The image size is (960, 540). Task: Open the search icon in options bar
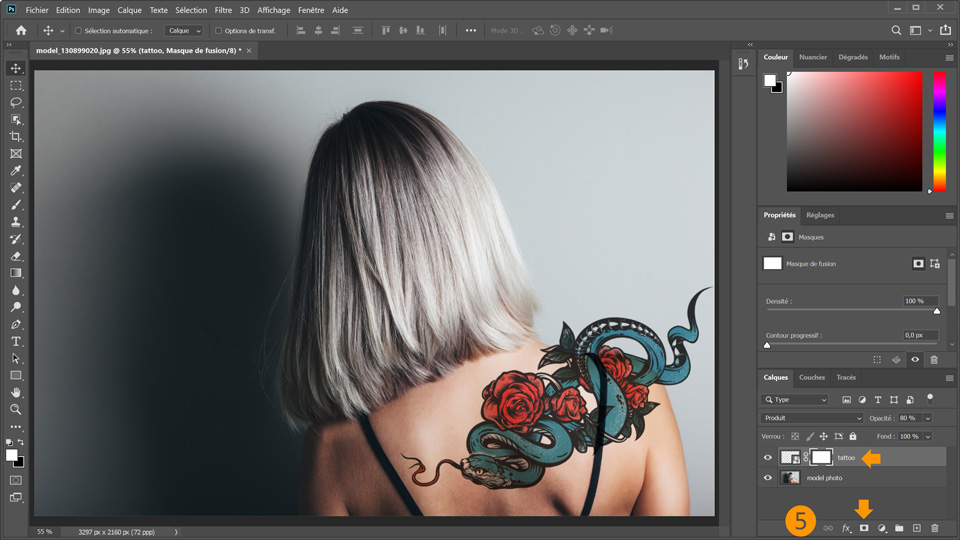coord(896,30)
